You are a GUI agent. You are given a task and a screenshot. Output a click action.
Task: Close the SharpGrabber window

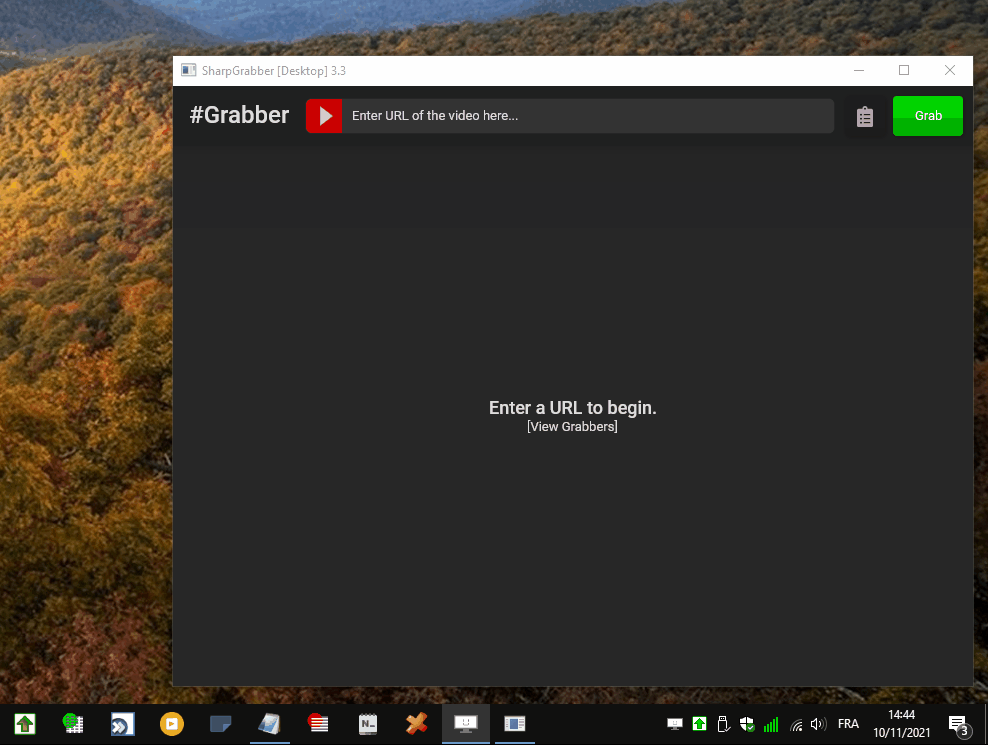950,70
